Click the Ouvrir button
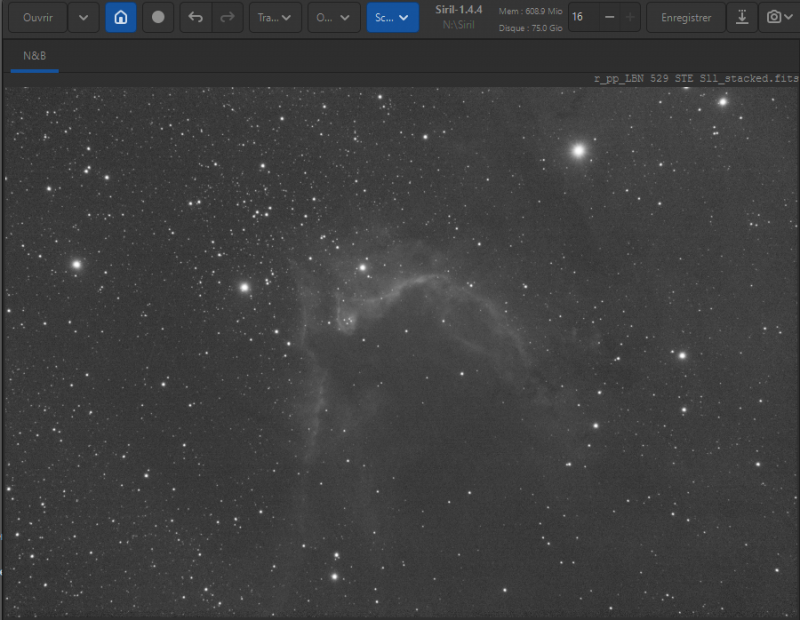800x620 pixels. pos(38,17)
